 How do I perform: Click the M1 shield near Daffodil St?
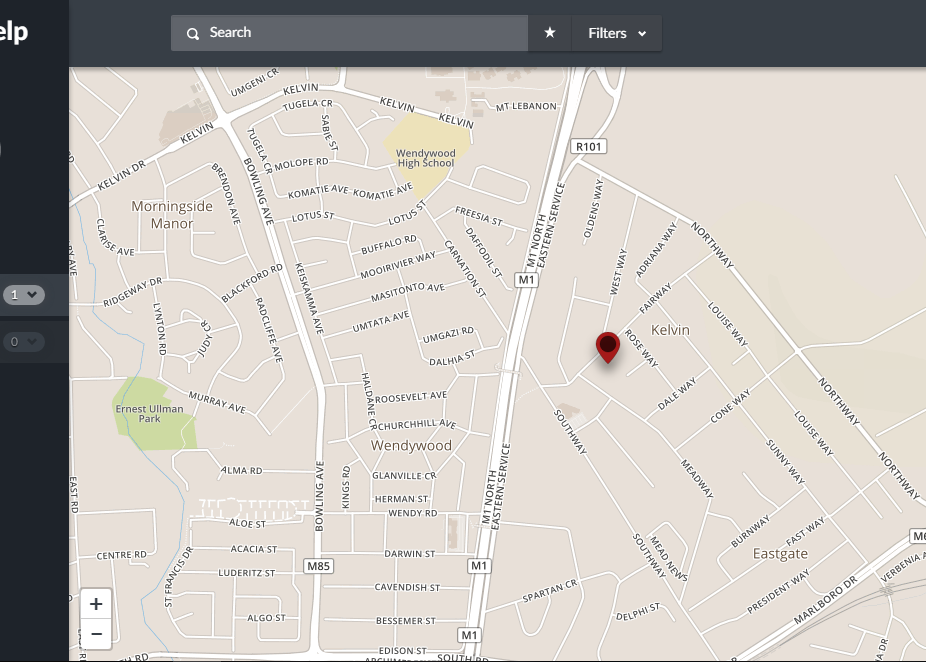pos(526,280)
